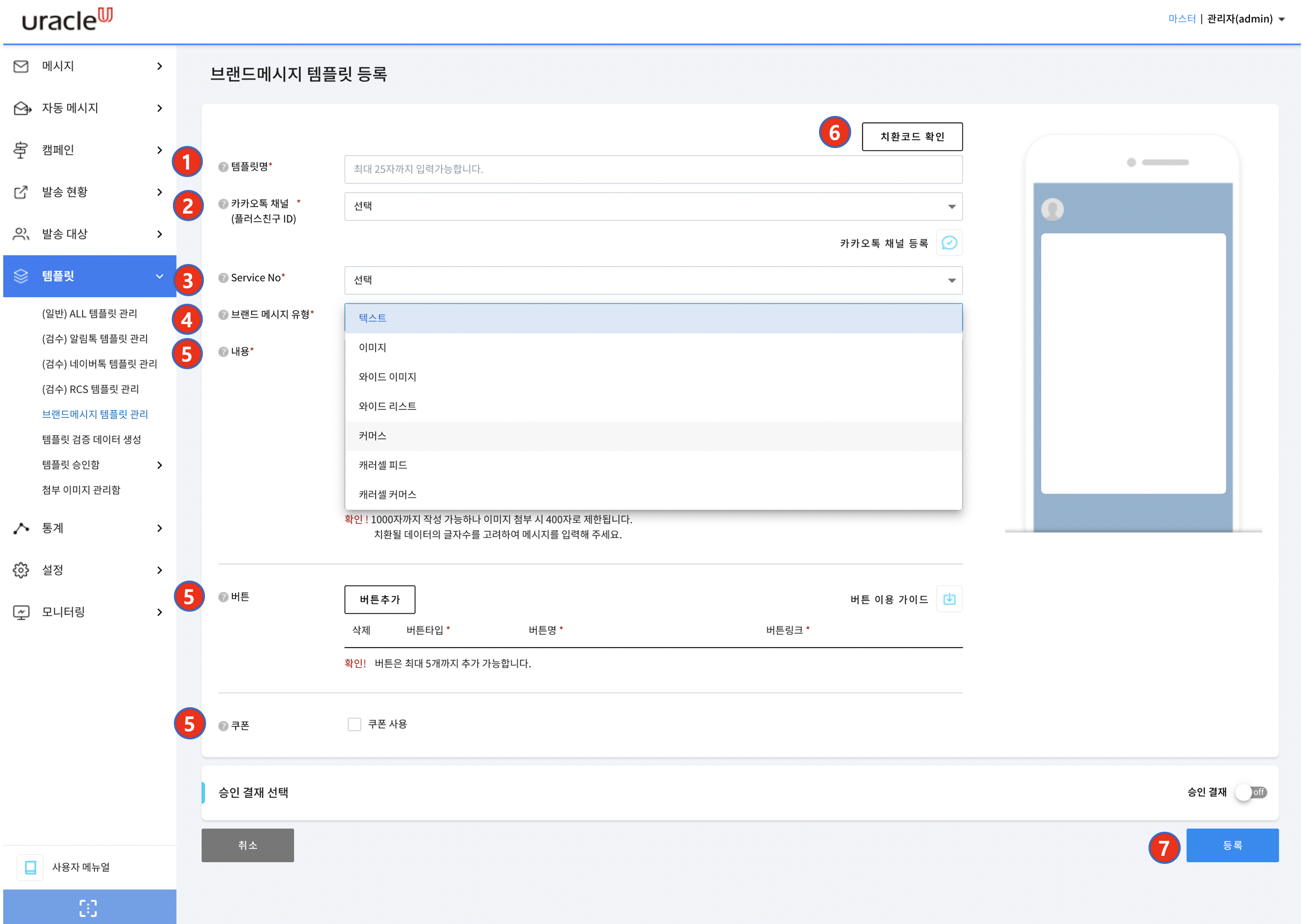The width and height of the screenshot is (1302, 924).
Task: Click the 모니터링 monitor icon in sidebar
Action: (x=21, y=612)
